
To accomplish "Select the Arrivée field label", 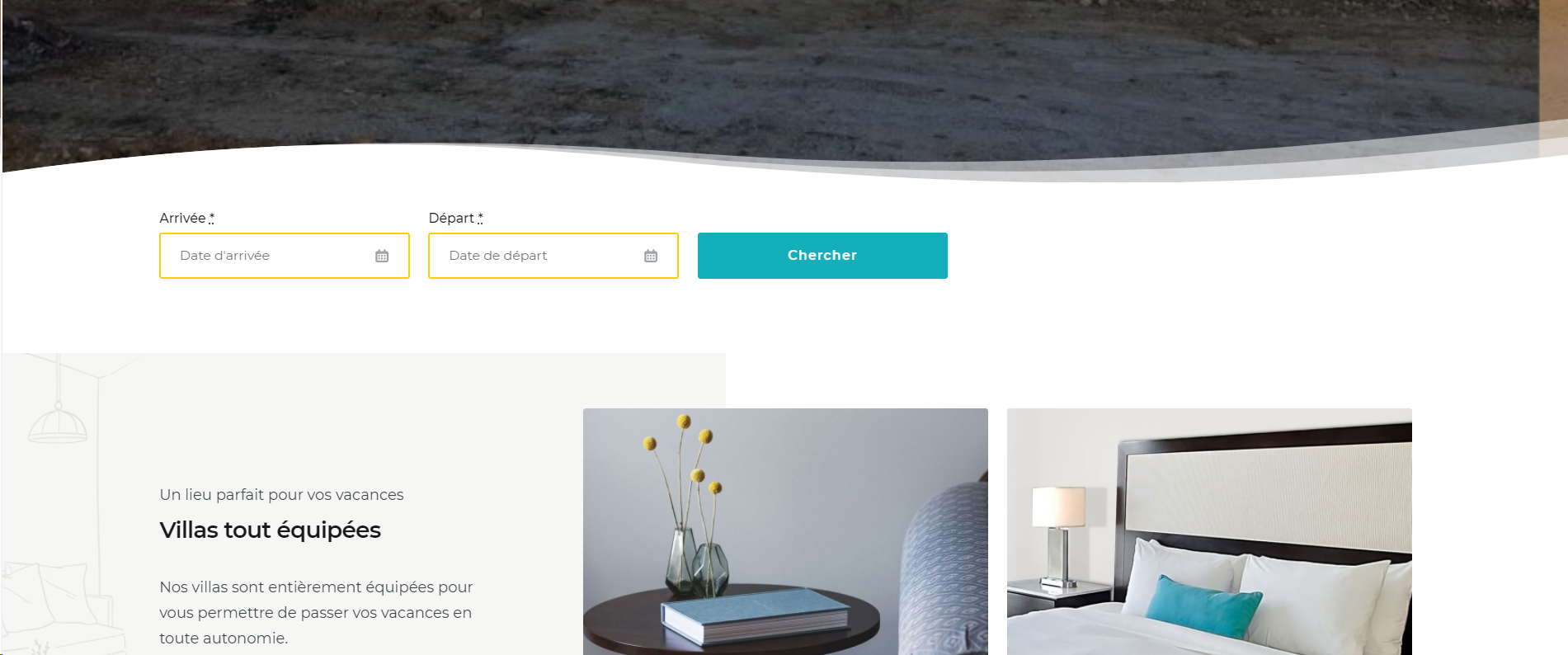I will tap(182, 218).
